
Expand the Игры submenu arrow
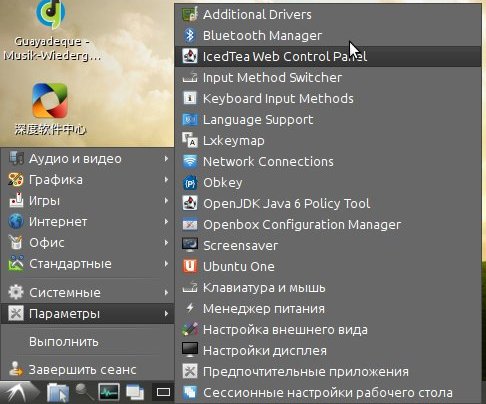coord(166,201)
